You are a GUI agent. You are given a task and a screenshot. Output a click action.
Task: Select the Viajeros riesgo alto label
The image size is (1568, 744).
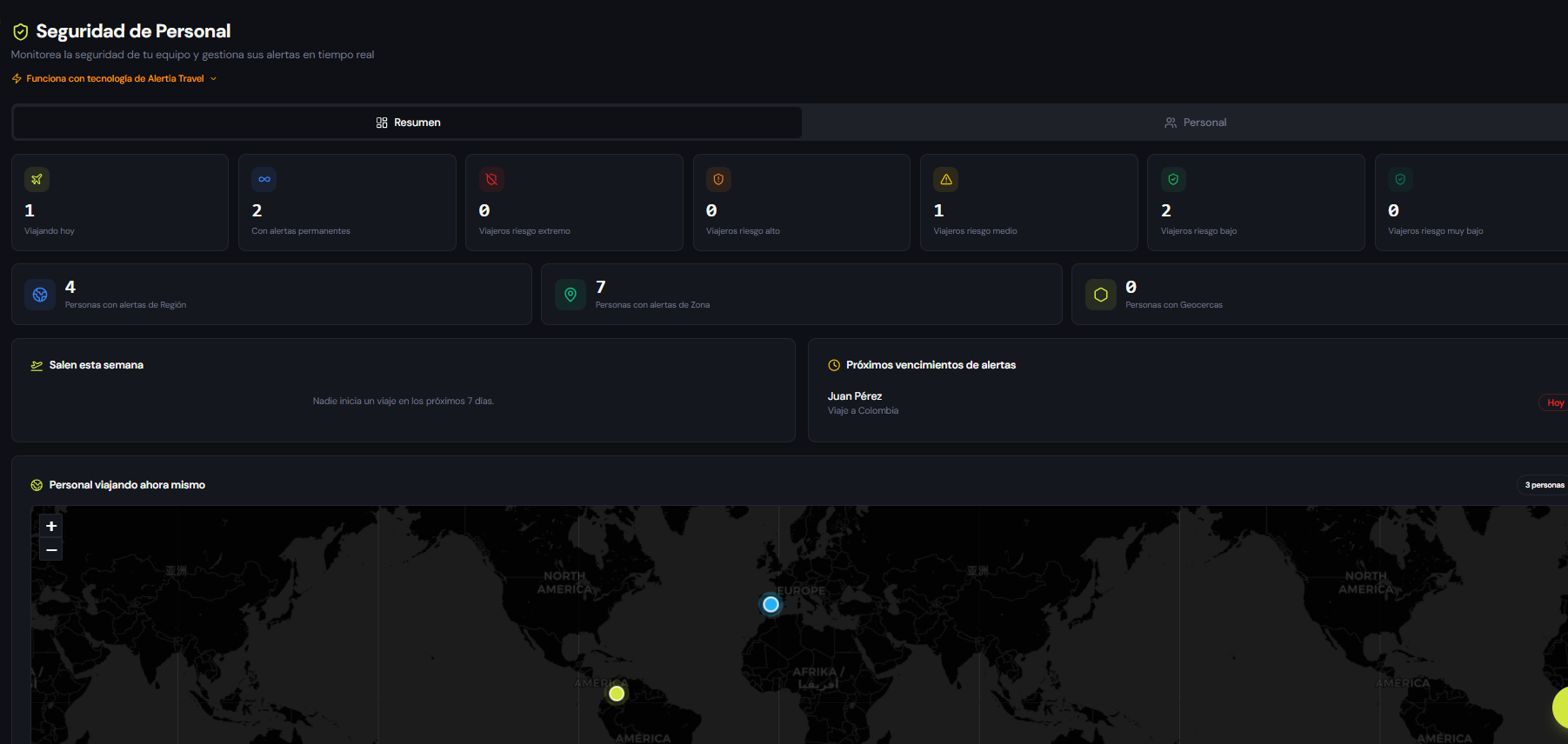click(x=743, y=231)
